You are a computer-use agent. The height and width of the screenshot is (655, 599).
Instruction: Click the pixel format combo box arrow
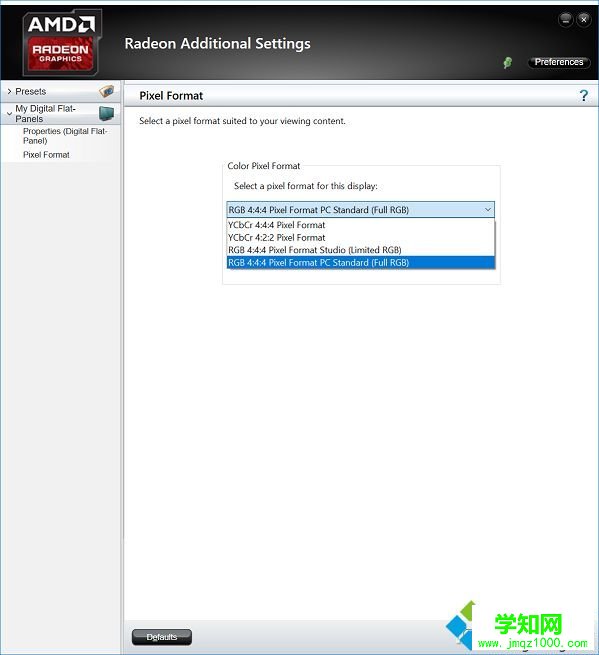pos(487,210)
